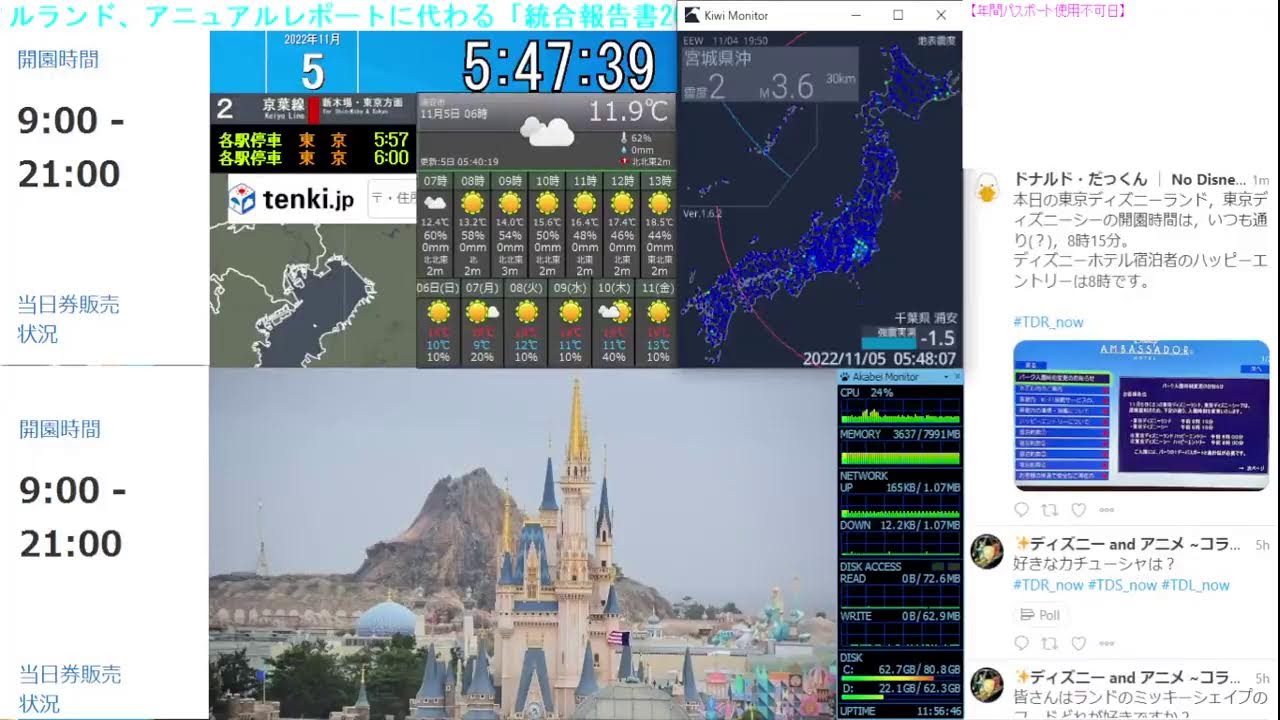
Task: Click the Kiwi Monitor title bar app icon
Action: click(x=691, y=15)
